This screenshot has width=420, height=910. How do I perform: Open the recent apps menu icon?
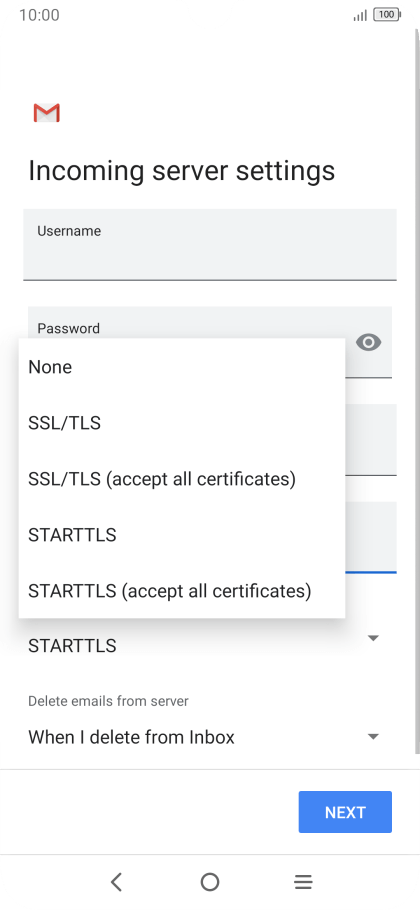click(x=303, y=882)
